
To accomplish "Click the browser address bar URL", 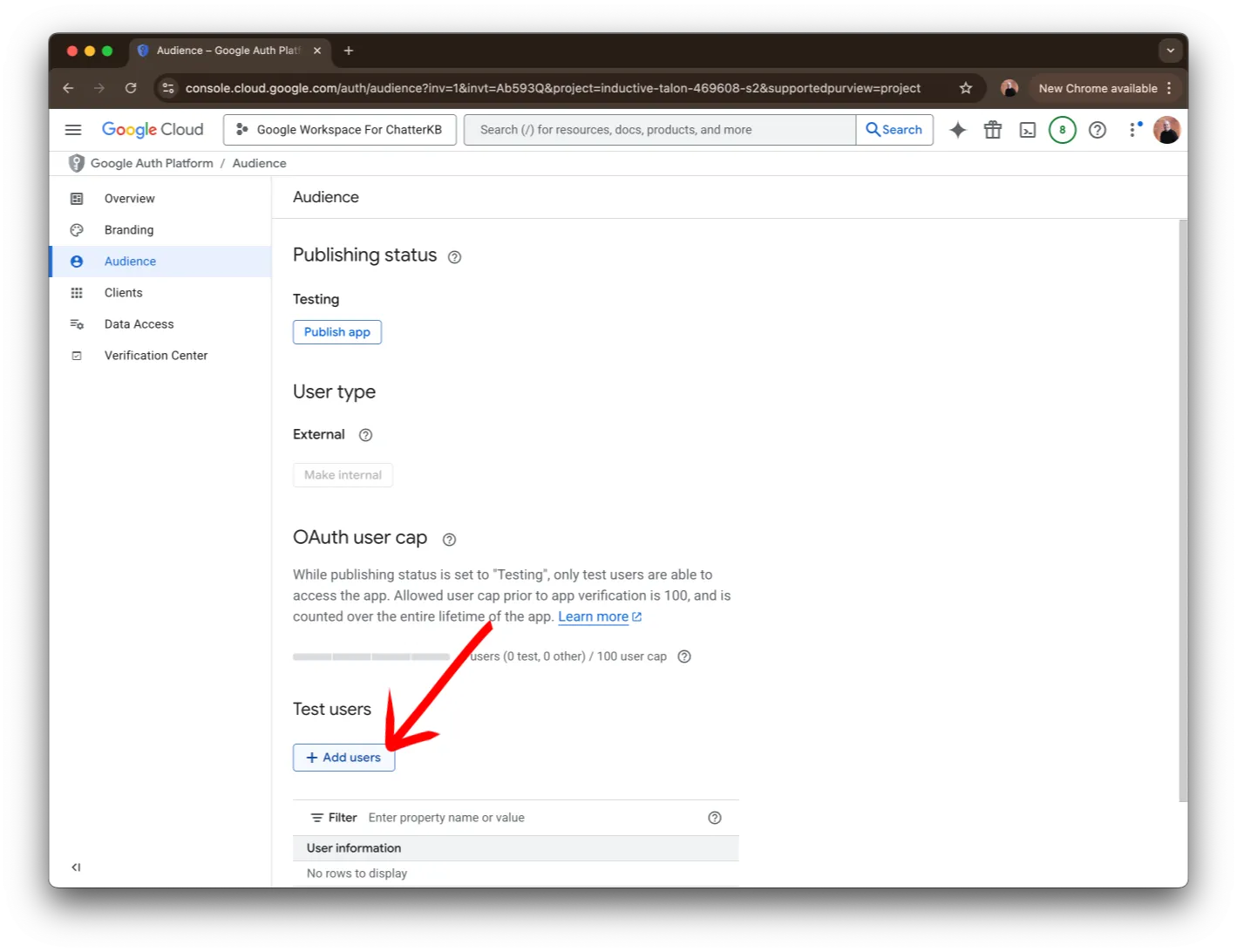I will [x=553, y=88].
